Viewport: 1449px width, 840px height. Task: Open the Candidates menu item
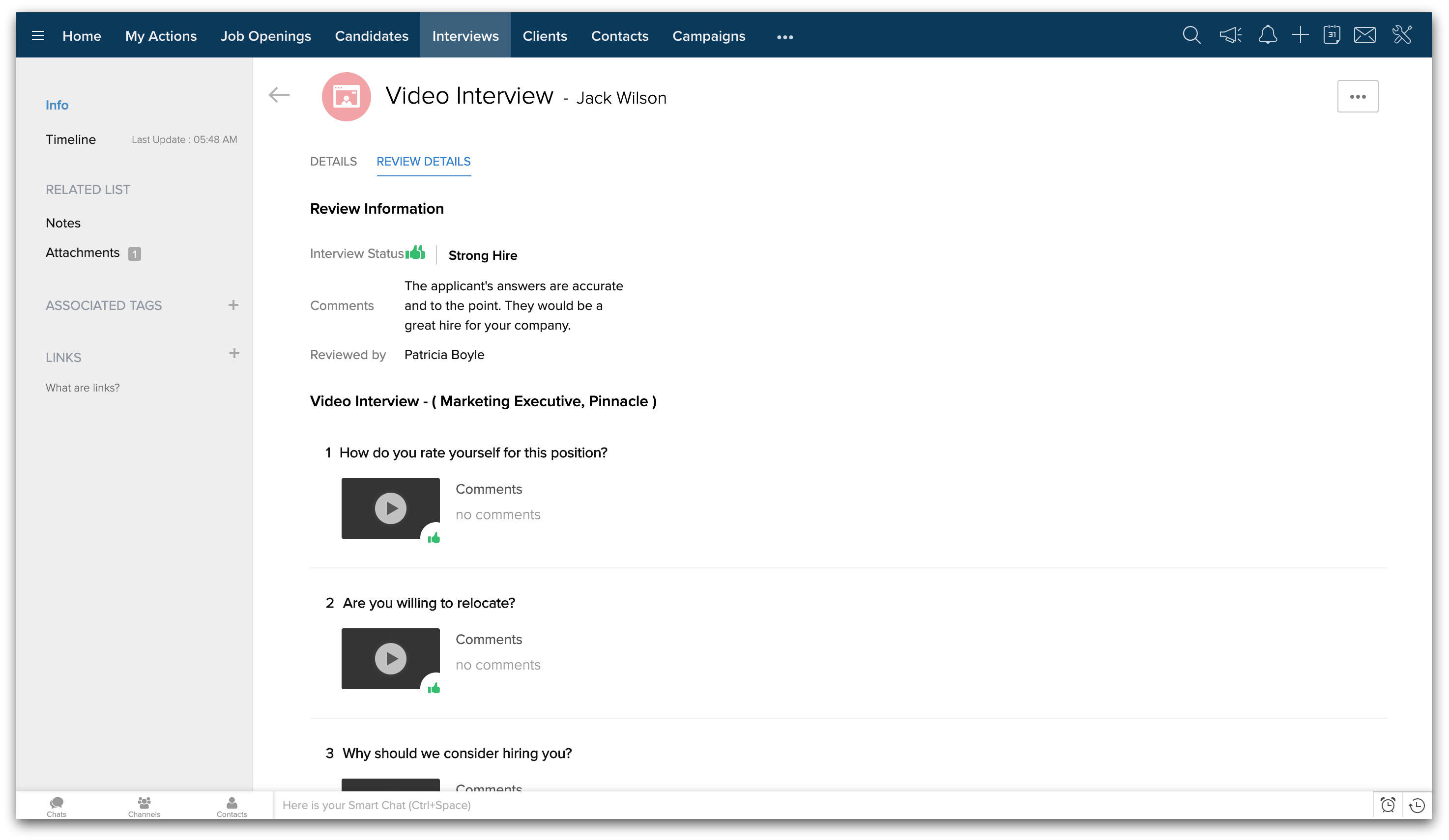(372, 36)
